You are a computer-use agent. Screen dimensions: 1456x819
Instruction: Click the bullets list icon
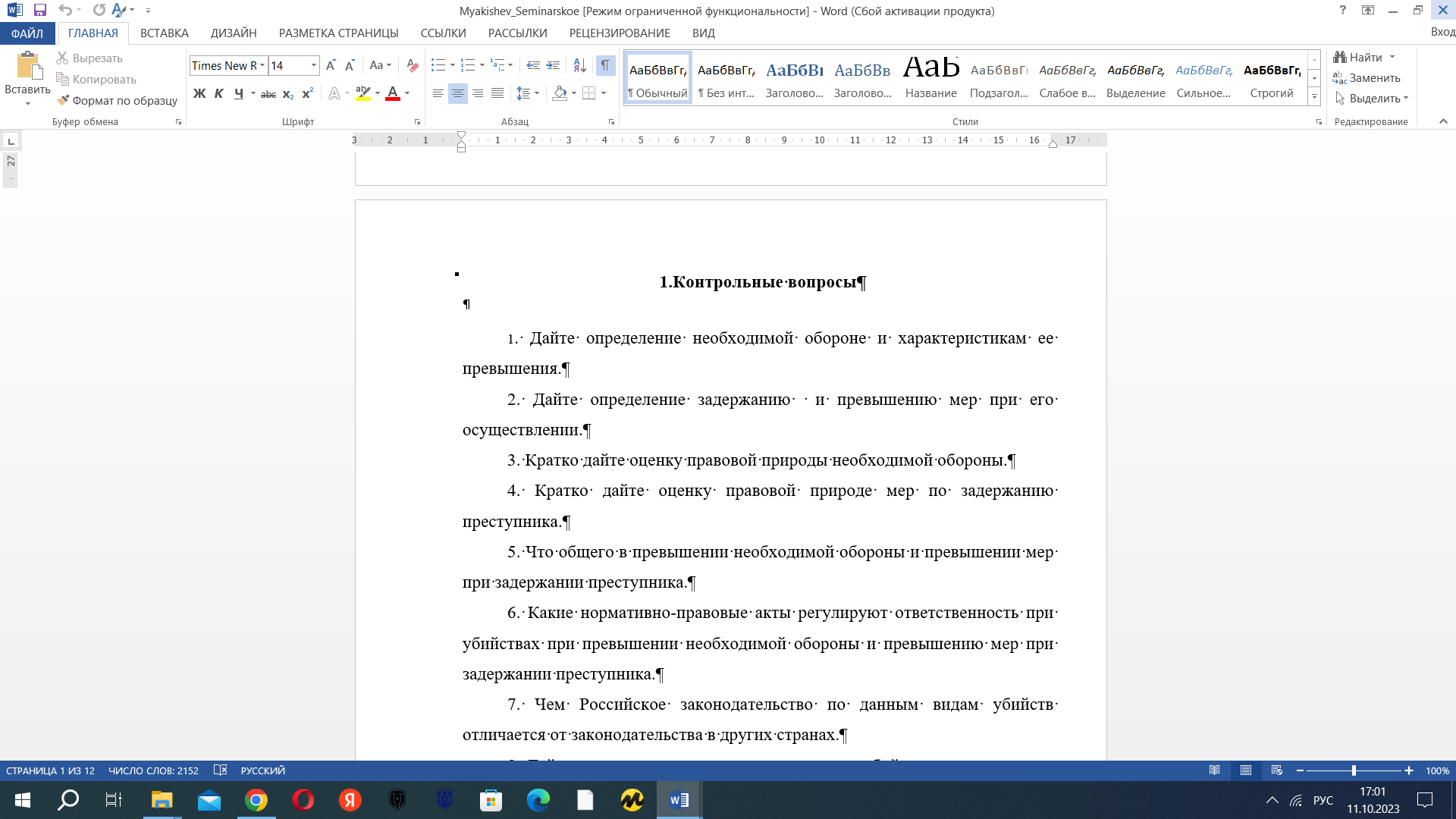438,66
